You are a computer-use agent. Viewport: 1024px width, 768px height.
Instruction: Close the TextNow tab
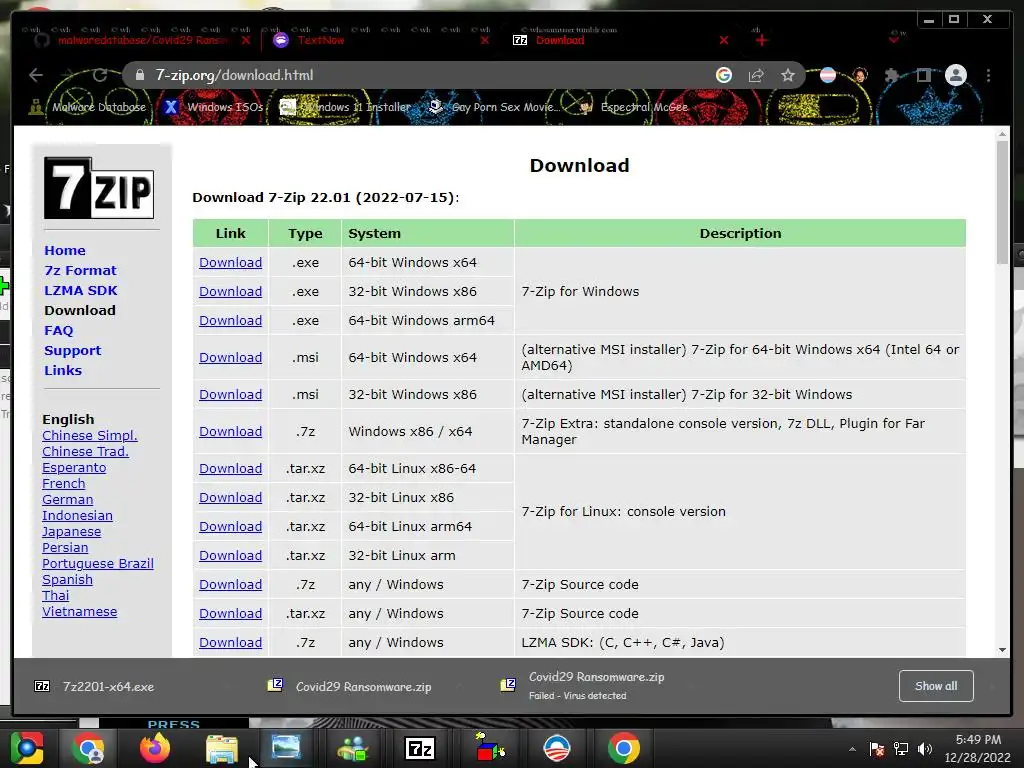click(484, 40)
